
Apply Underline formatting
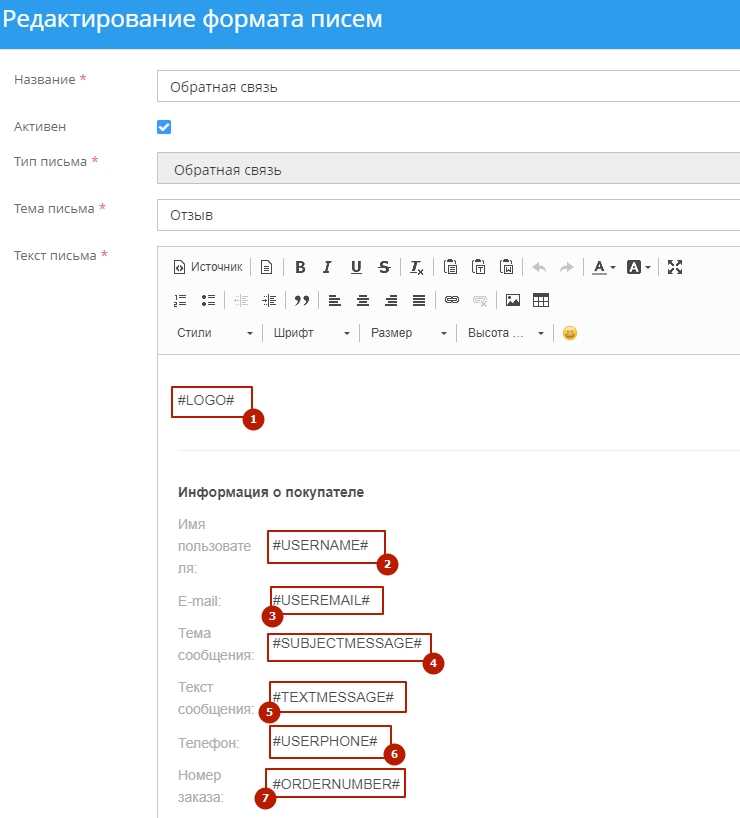[356, 267]
